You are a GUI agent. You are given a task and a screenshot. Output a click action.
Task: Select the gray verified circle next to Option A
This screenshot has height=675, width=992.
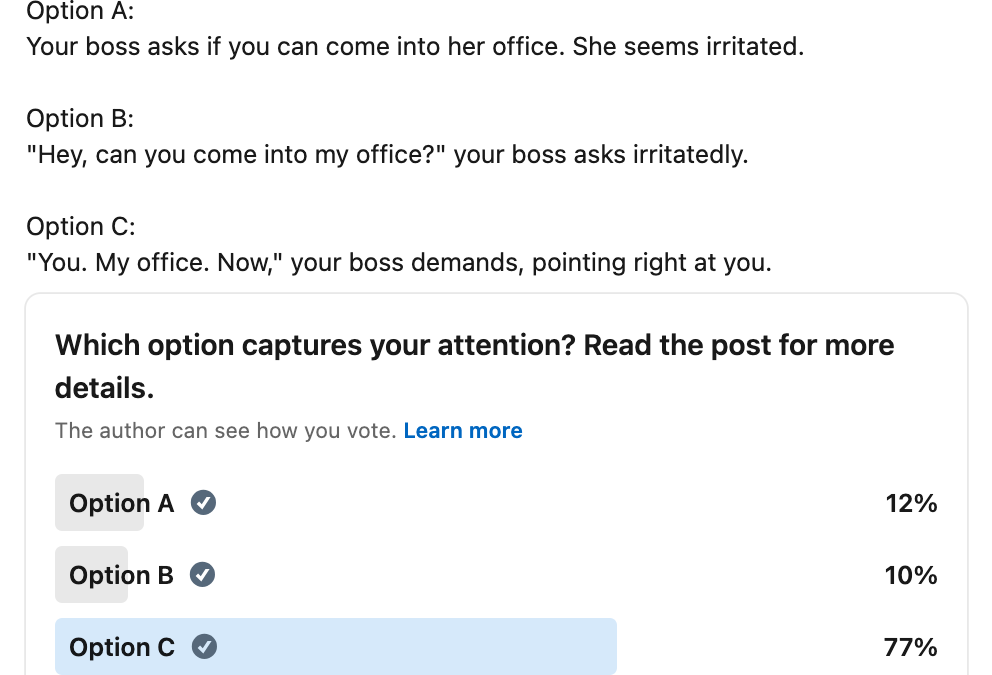(203, 503)
